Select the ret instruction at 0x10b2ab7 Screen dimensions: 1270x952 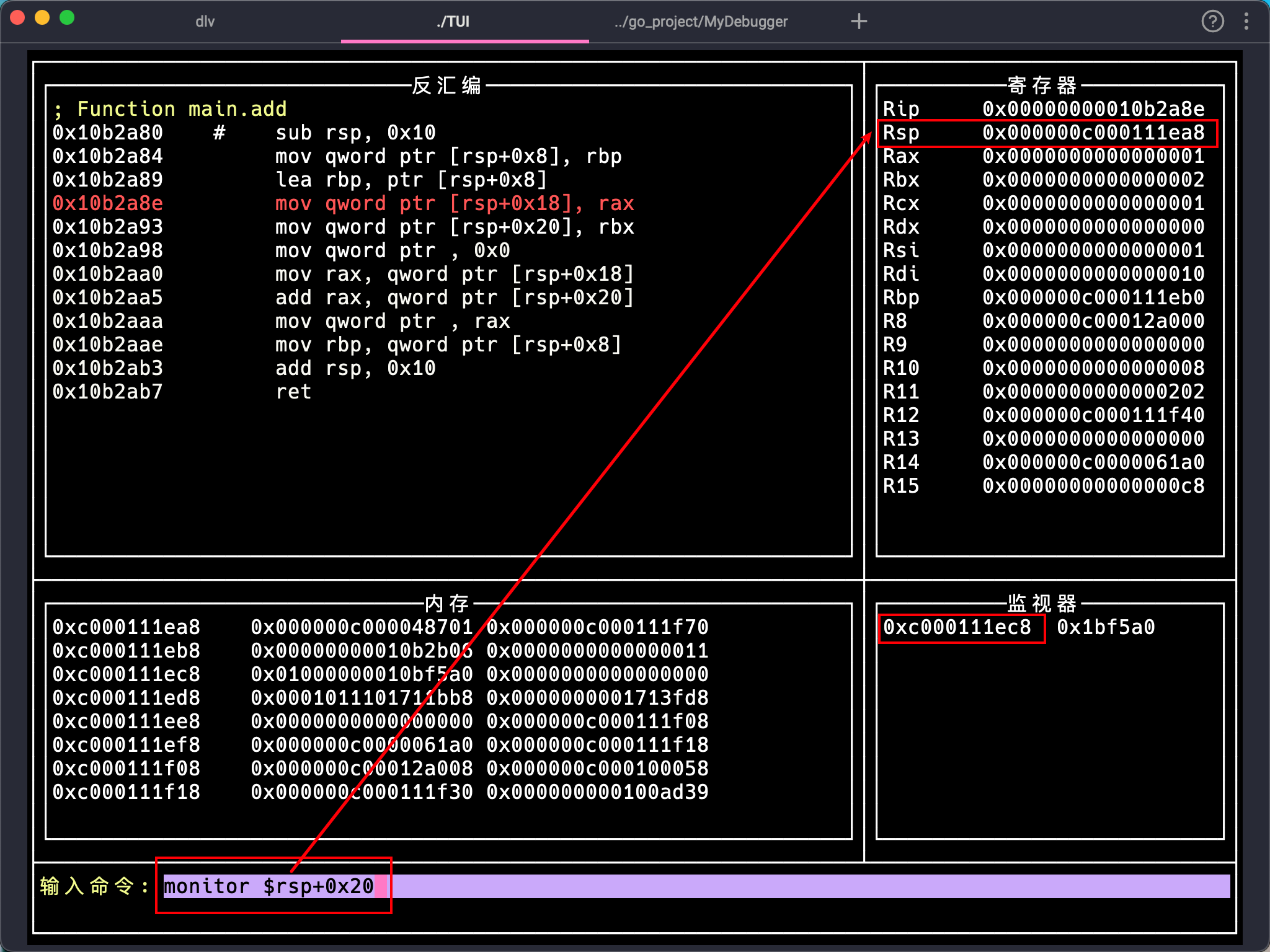pos(293,392)
